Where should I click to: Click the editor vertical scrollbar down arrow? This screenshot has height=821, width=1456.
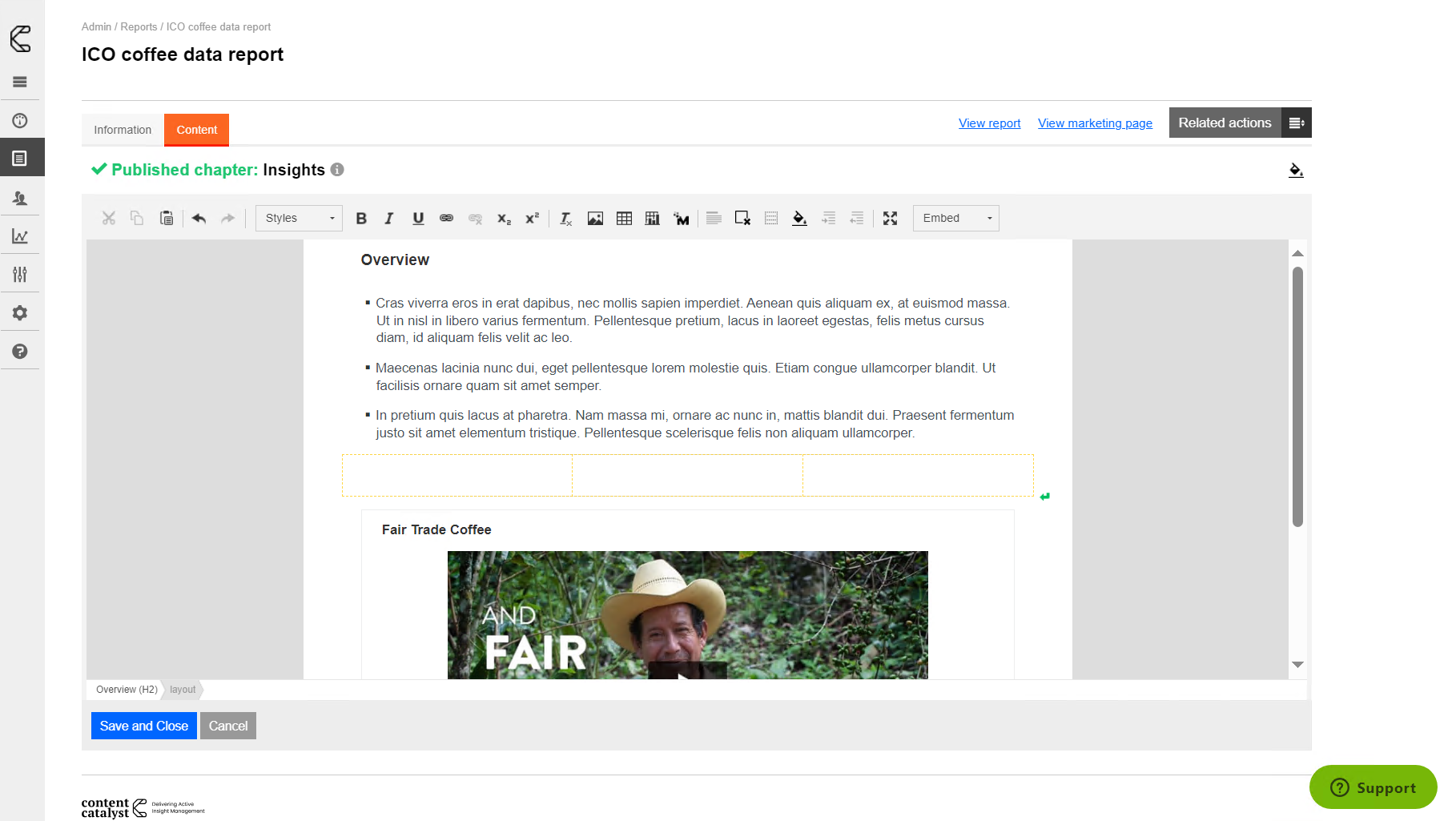(1297, 665)
